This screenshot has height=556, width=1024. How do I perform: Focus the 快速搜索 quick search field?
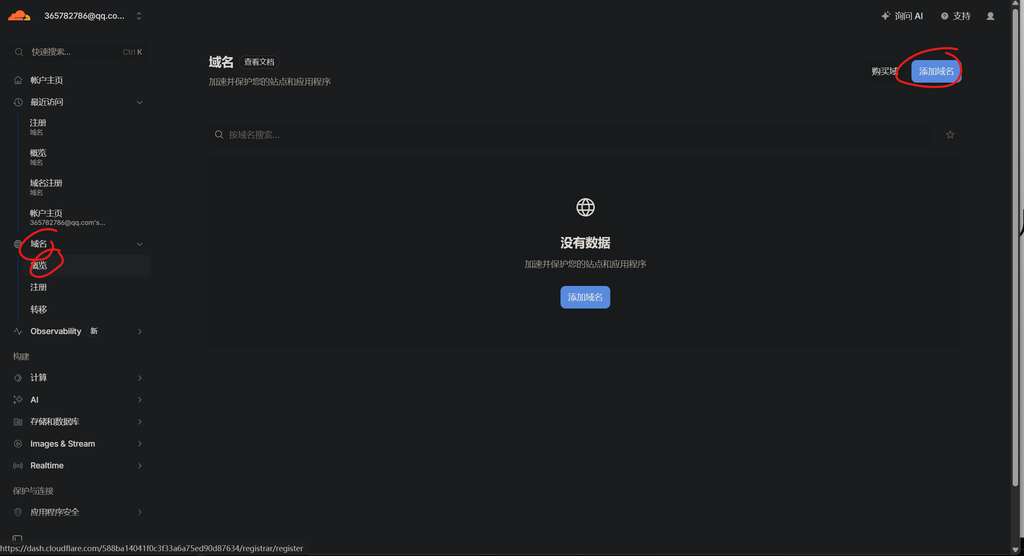(78, 52)
